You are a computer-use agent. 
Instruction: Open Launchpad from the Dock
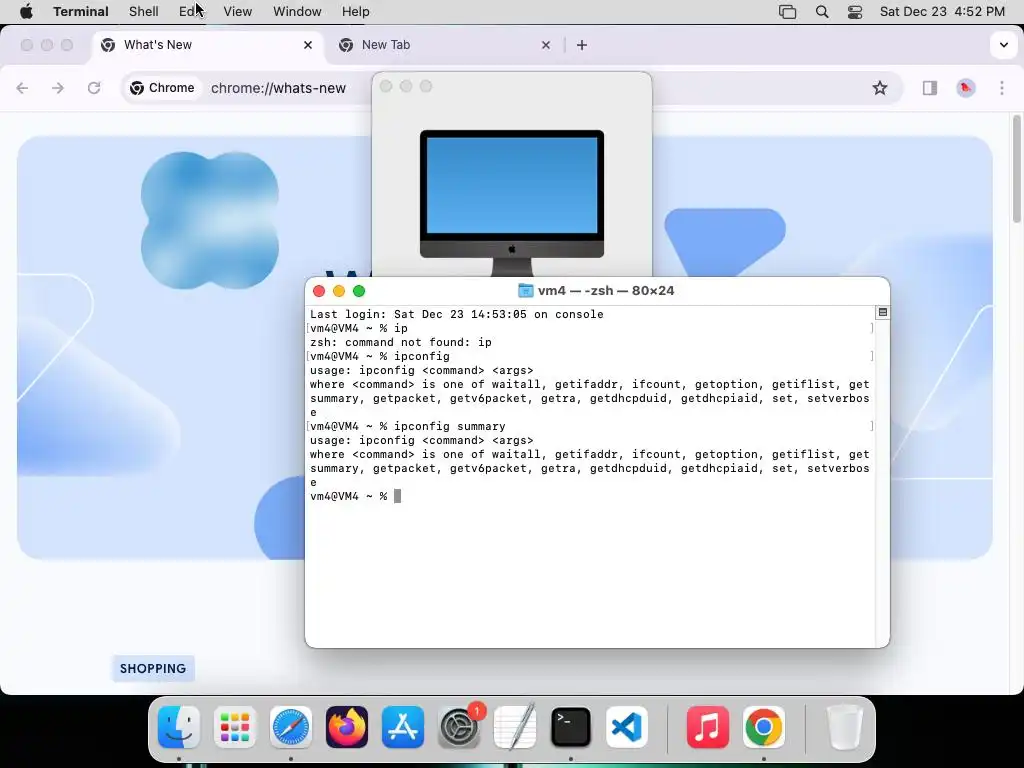[x=235, y=727]
